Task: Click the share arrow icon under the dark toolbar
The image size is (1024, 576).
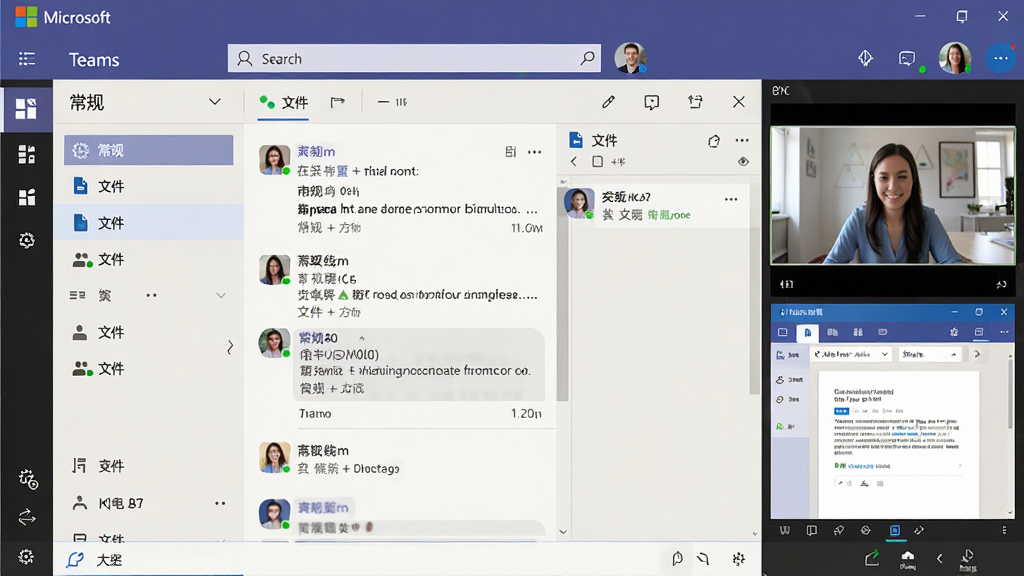Action: pos(872,558)
